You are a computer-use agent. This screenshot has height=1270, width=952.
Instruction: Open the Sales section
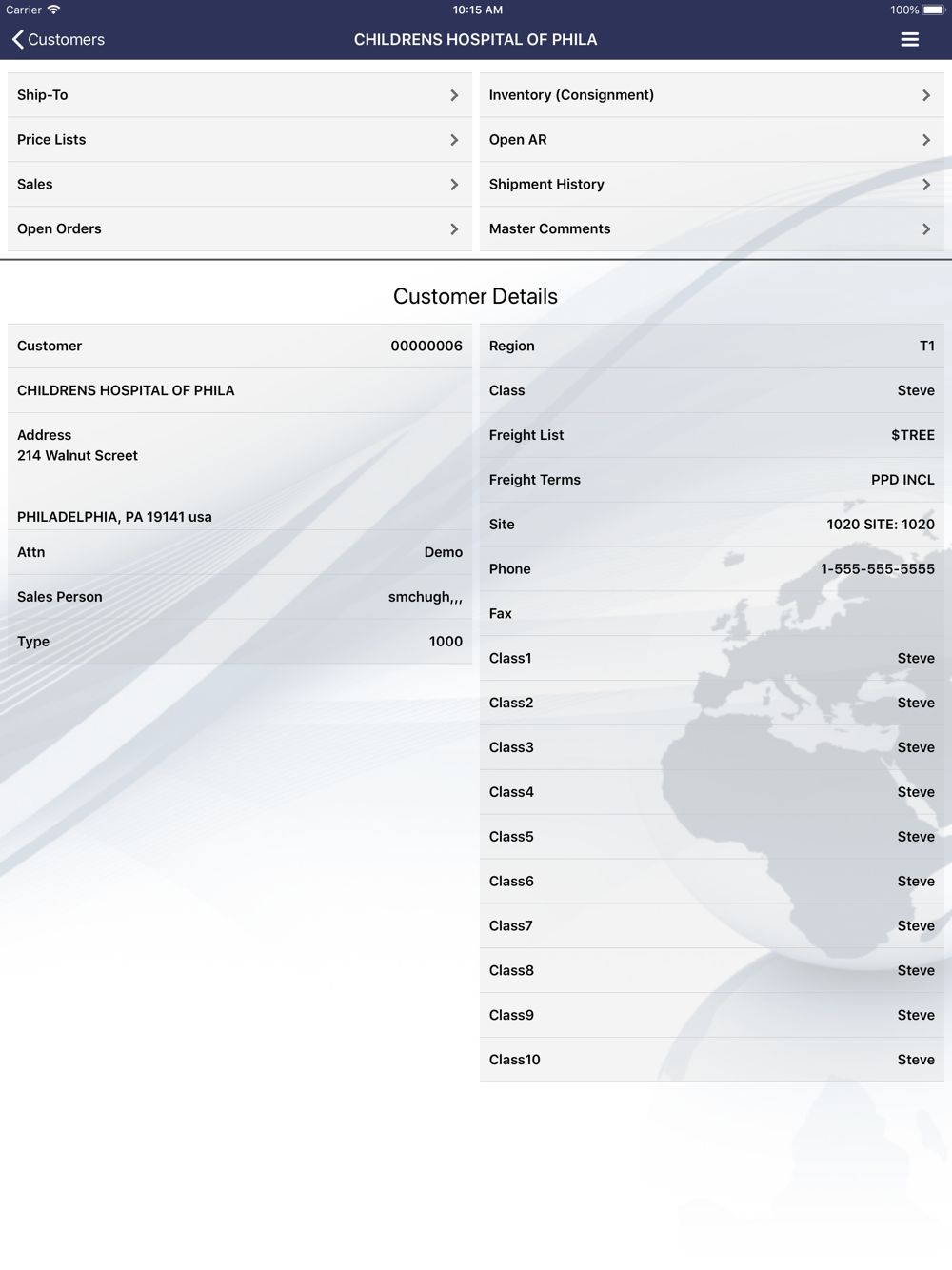pyautogui.click(x=240, y=185)
